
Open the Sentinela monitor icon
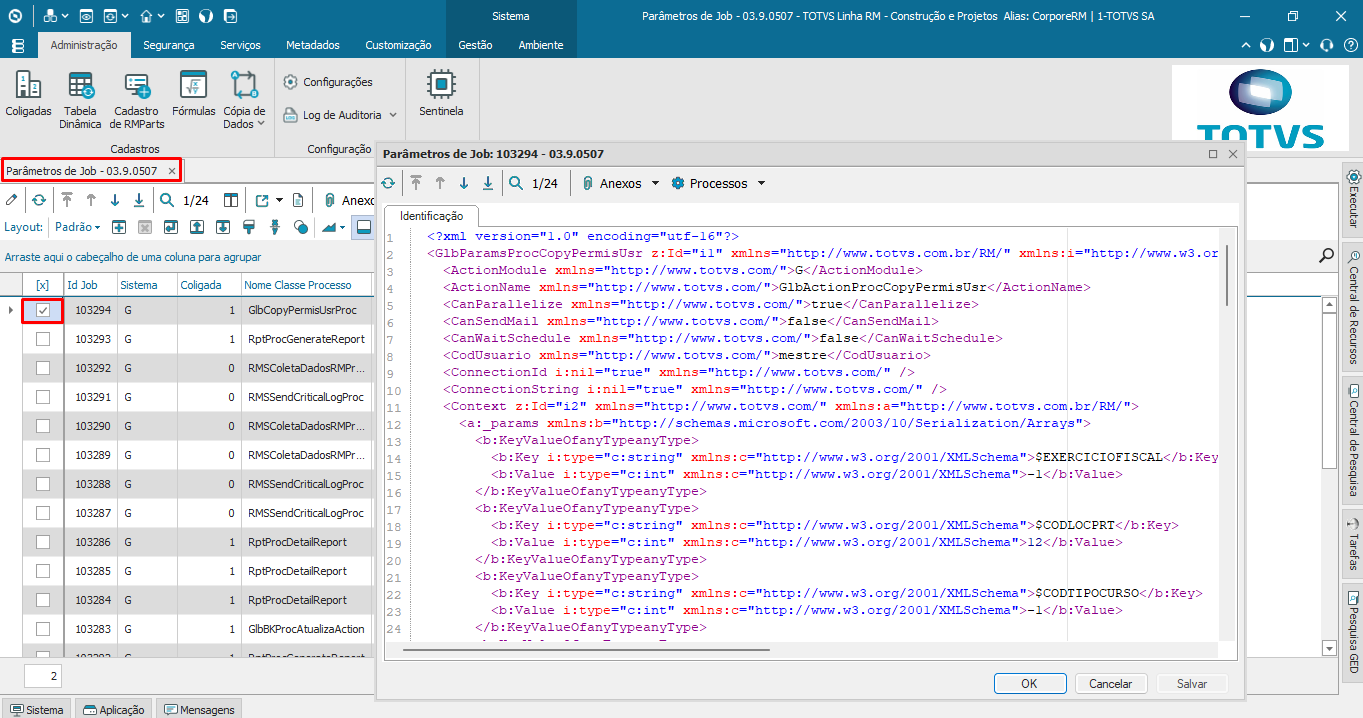tap(441, 95)
